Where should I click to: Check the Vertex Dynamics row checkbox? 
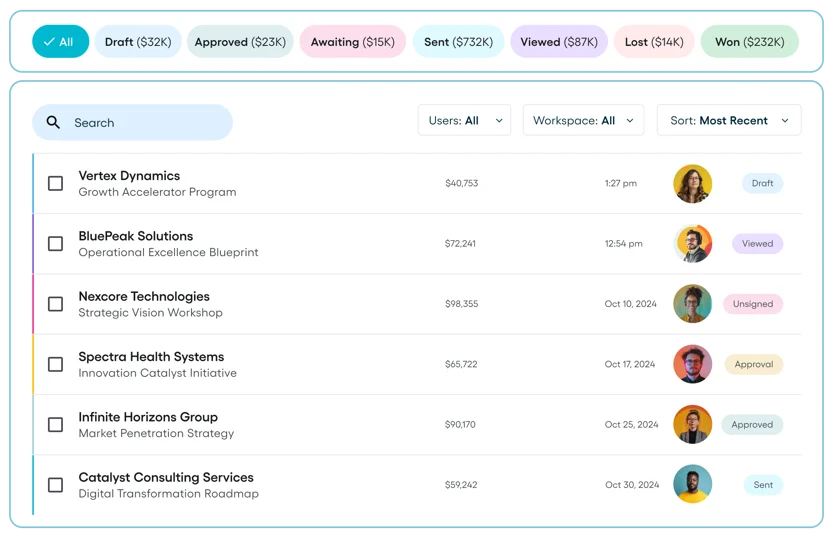56,184
